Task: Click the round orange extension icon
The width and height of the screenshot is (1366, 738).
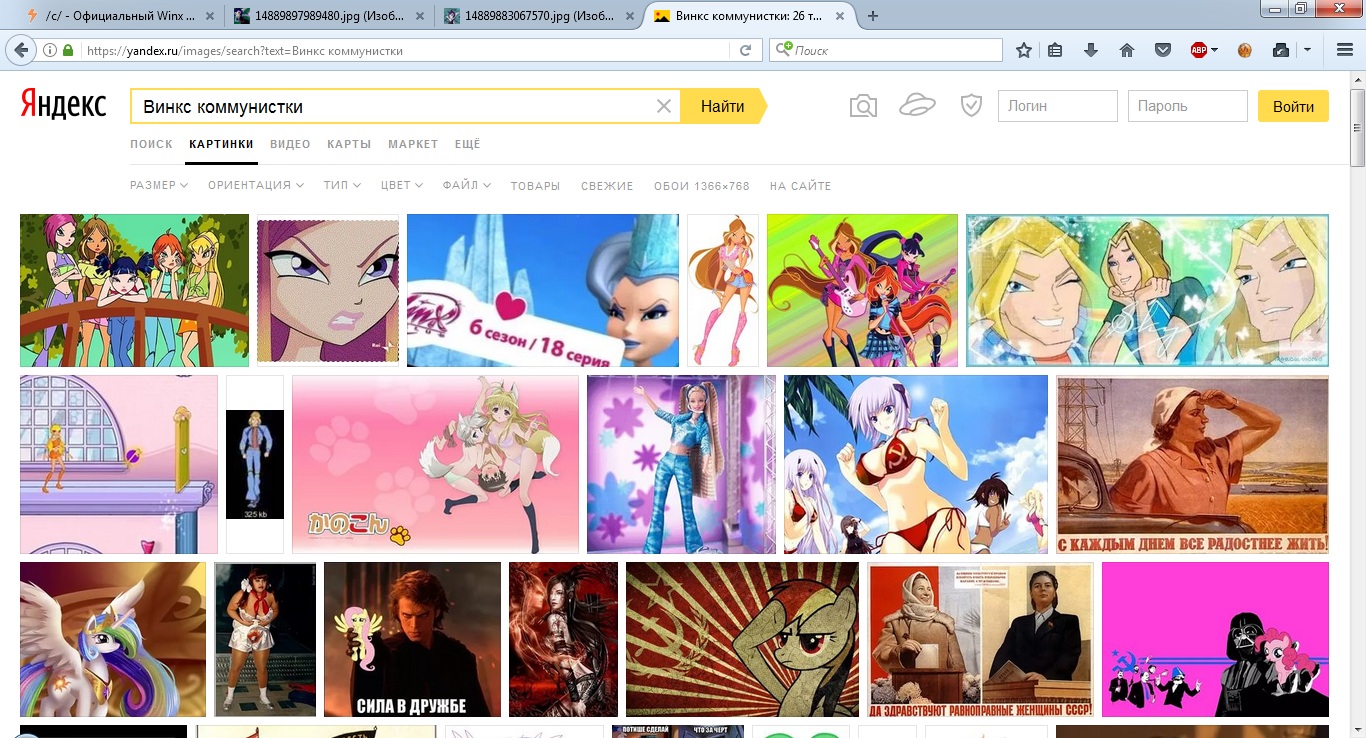Action: coord(1245,50)
